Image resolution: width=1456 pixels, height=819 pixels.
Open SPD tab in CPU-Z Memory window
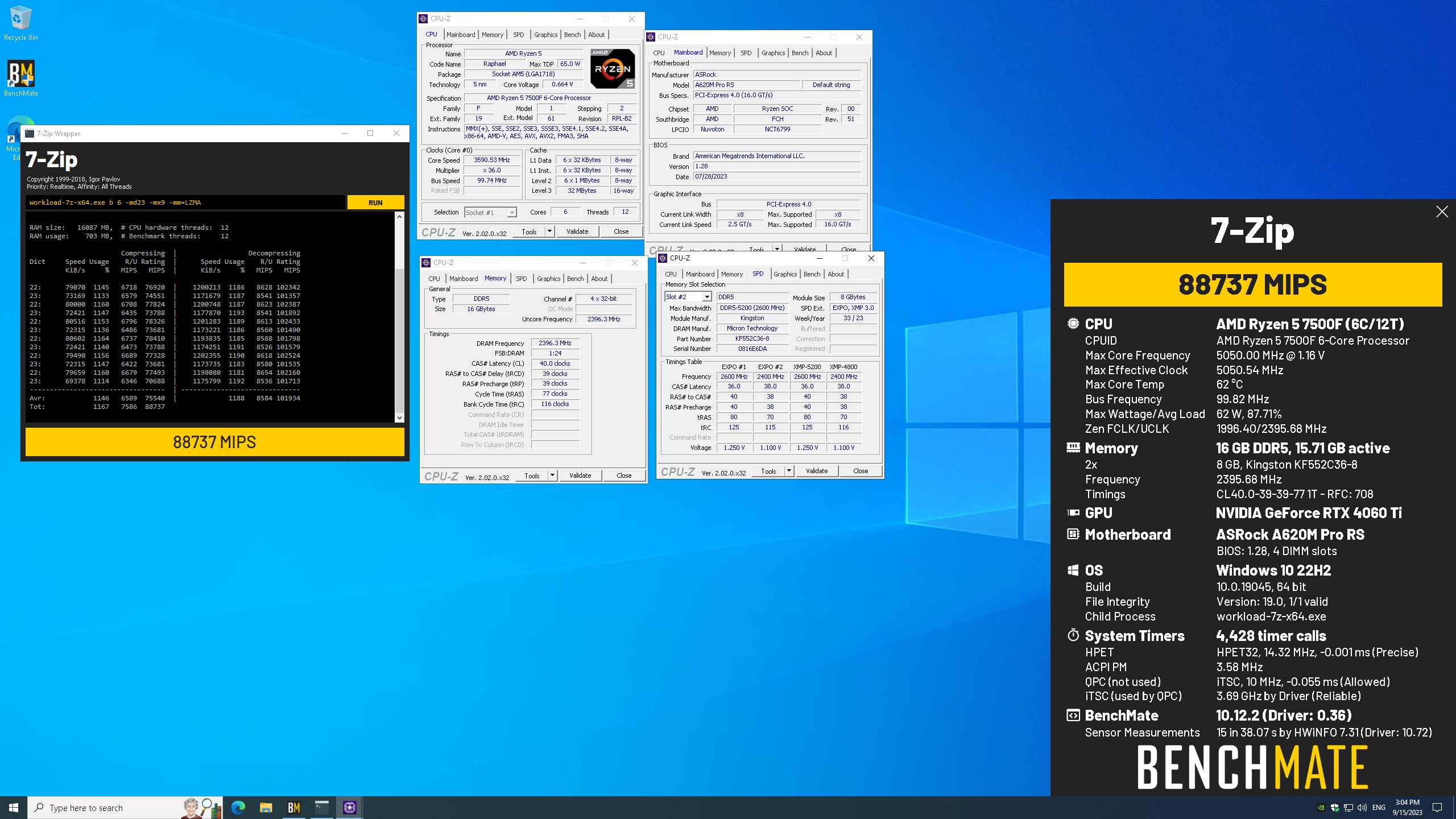tap(521, 279)
